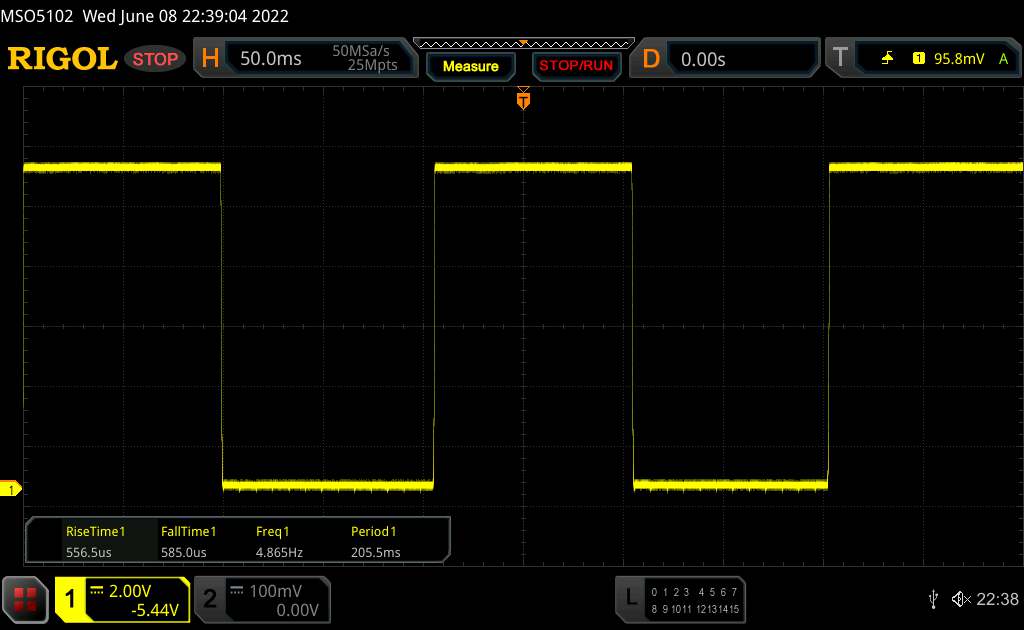Viewport: 1024px width, 630px height.
Task: Click the RIGOL logo
Action: click(x=62, y=59)
